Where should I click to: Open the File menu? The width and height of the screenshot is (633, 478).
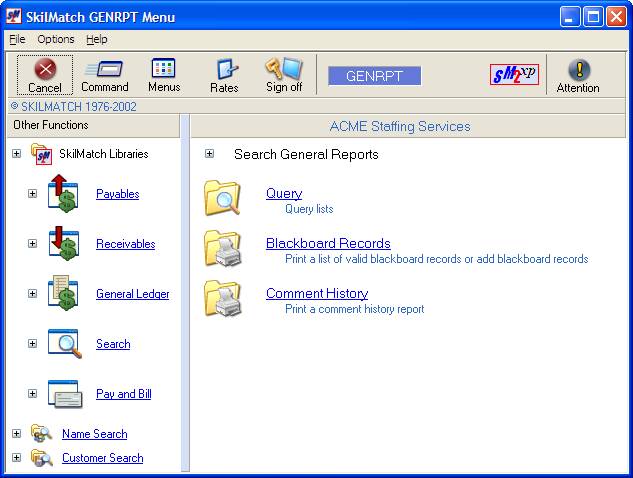tap(17, 39)
